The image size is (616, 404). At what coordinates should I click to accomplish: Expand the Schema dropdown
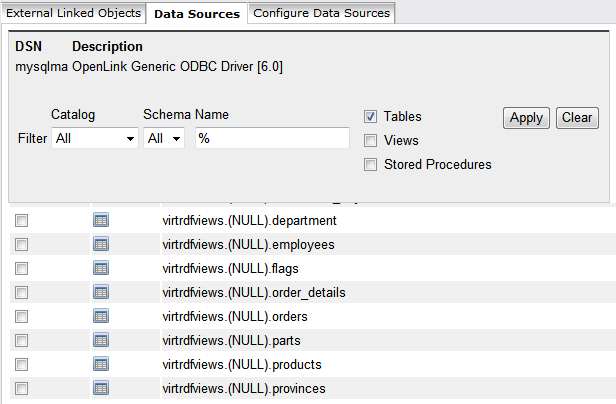[x=164, y=139]
